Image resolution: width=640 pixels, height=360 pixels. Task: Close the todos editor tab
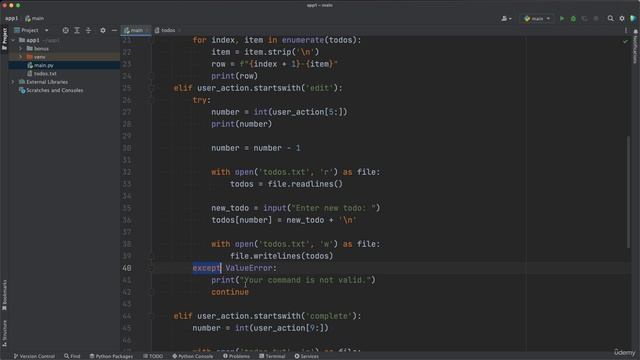tap(180, 30)
